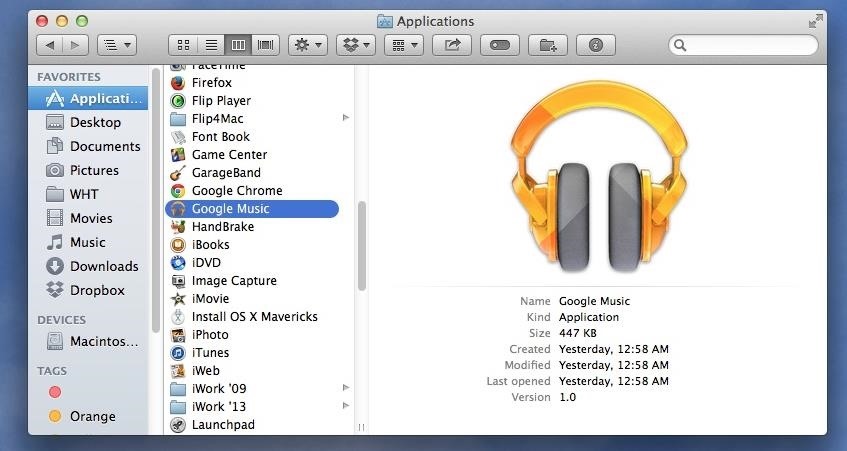
Task: Focus the Finder search field
Action: pyautogui.click(x=743, y=45)
